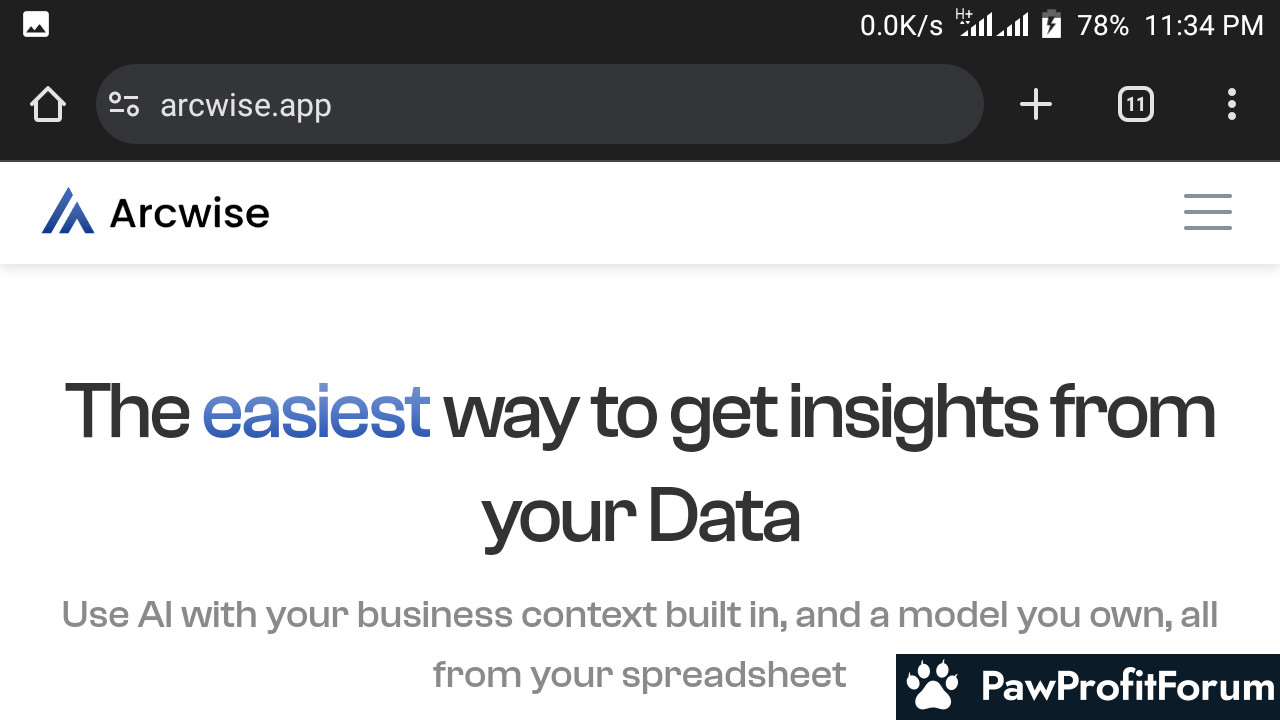This screenshot has width=1280, height=720.
Task: Click the white paw print icon
Action: (932, 686)
